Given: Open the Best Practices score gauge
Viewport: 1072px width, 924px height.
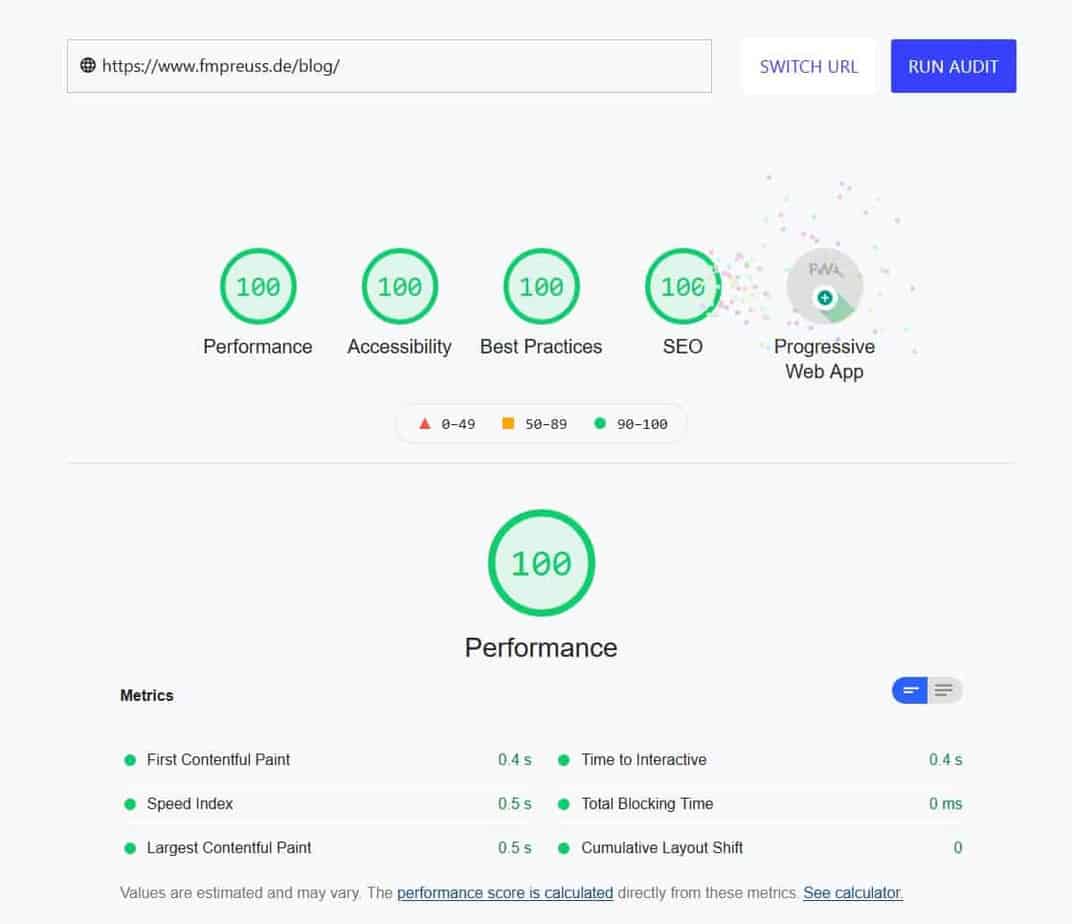Looking at the screenshot, I should tap(541, 286).
